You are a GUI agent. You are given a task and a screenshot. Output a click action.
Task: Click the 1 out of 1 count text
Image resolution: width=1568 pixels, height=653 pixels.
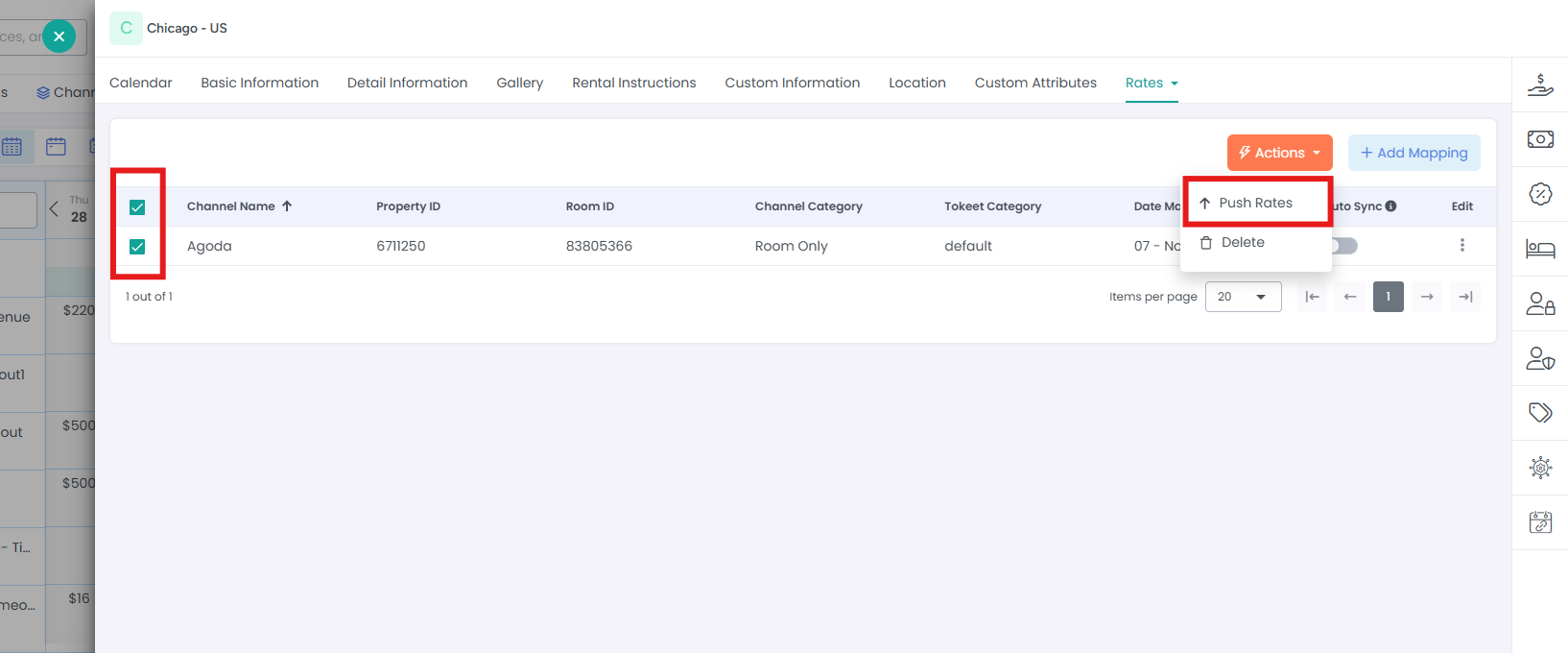click(149, 297)
